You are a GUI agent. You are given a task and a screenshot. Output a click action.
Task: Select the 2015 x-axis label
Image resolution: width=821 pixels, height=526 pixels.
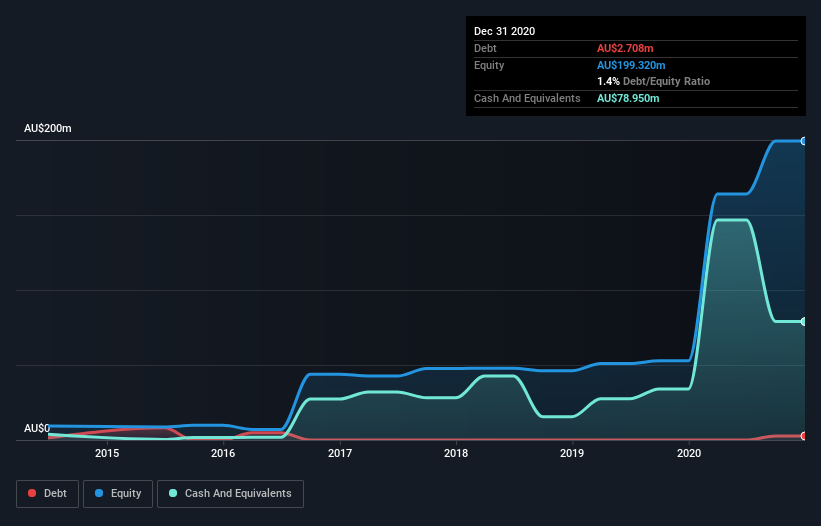pyautogui.click(x=107, y=453)
